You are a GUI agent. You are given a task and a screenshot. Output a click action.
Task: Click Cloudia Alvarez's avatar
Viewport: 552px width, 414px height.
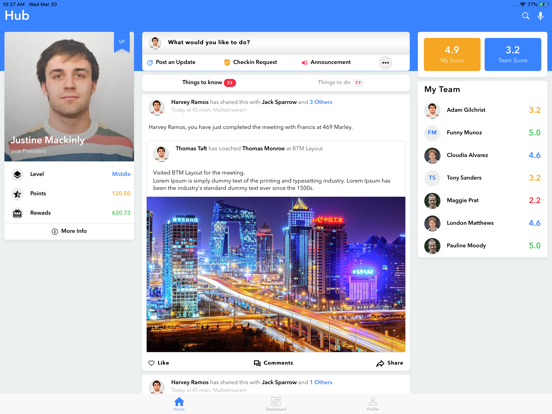click(432, 155)
